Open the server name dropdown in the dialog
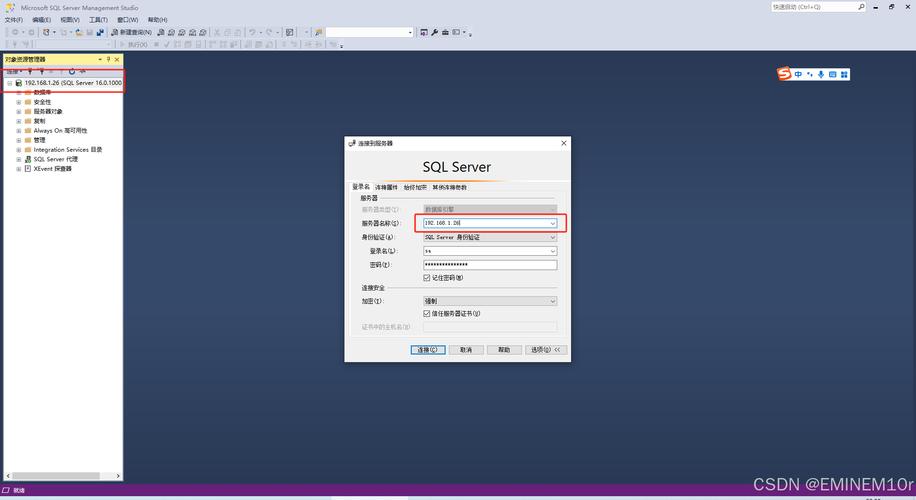The image size is (916, 500). pos(552,223)
